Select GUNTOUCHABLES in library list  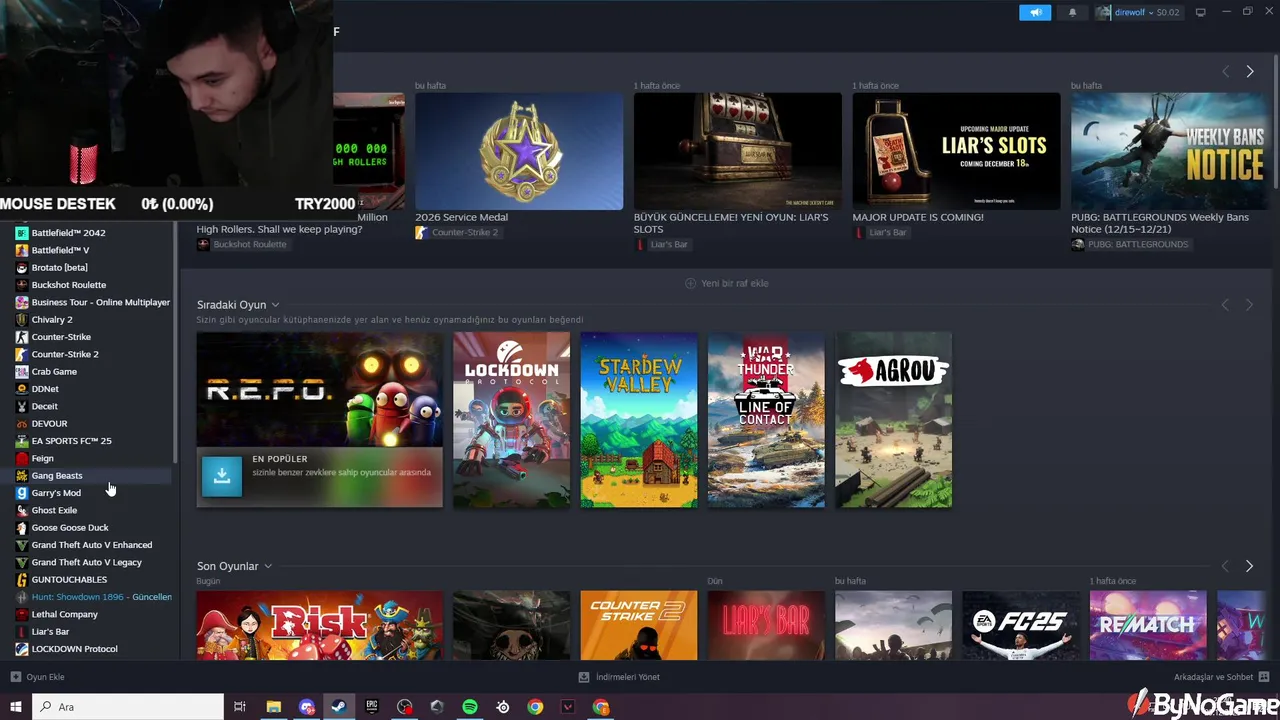pyautogui.click(x=69, y=579)
